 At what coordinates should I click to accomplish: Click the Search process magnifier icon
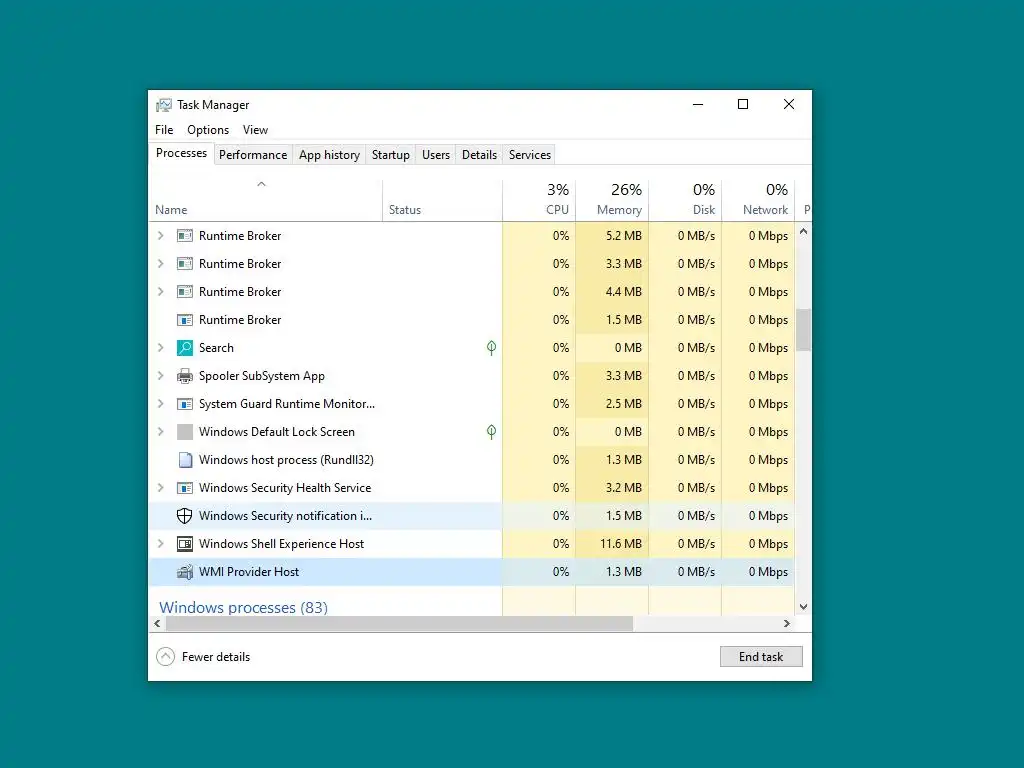click(185, 347)
